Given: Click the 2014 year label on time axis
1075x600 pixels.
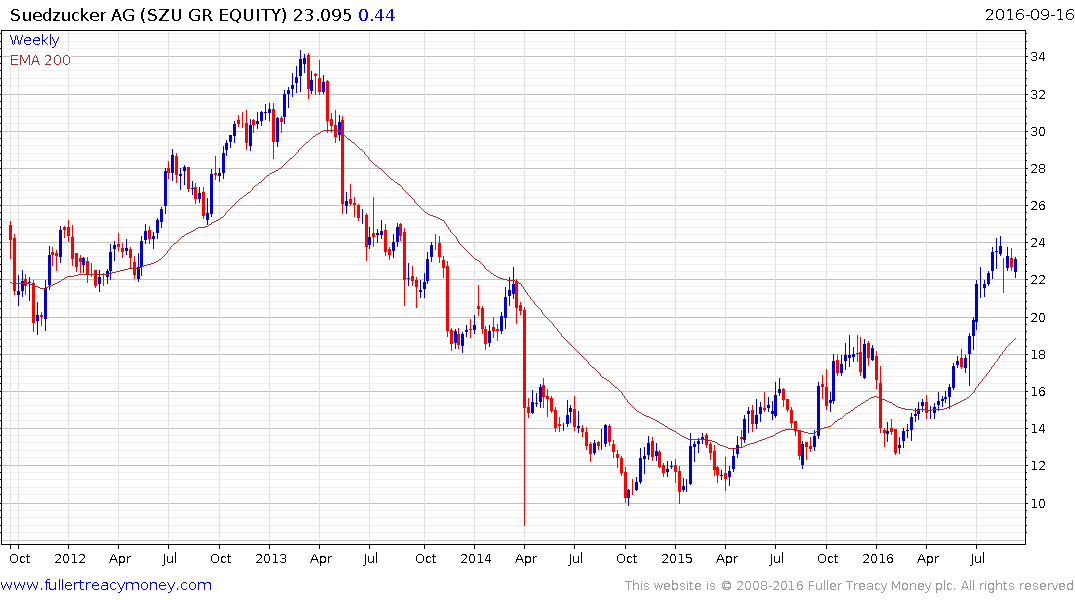Looking at the screenshot, I should pyautogui.click(x=476, y=558).
